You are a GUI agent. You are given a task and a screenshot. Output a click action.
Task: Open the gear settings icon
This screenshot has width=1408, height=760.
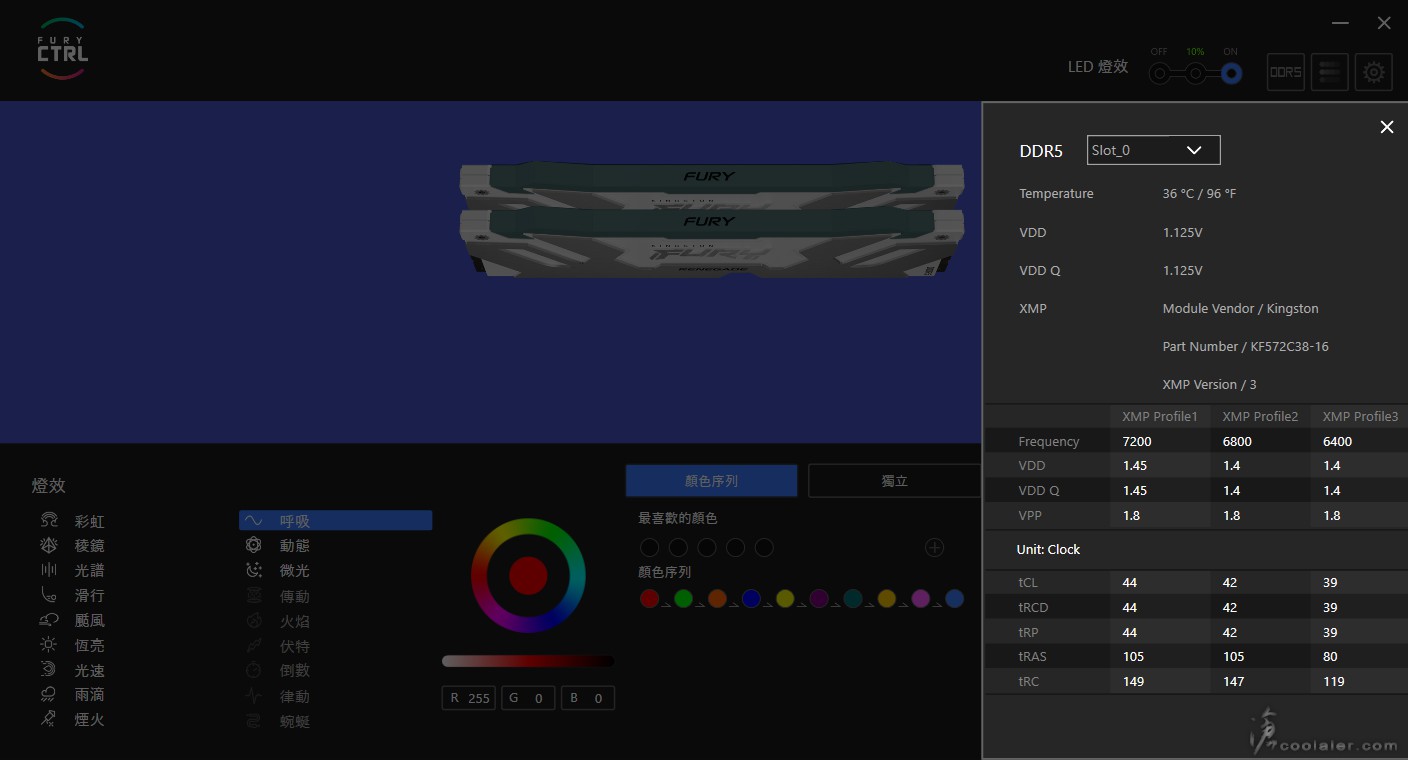tap(1373, 72)
